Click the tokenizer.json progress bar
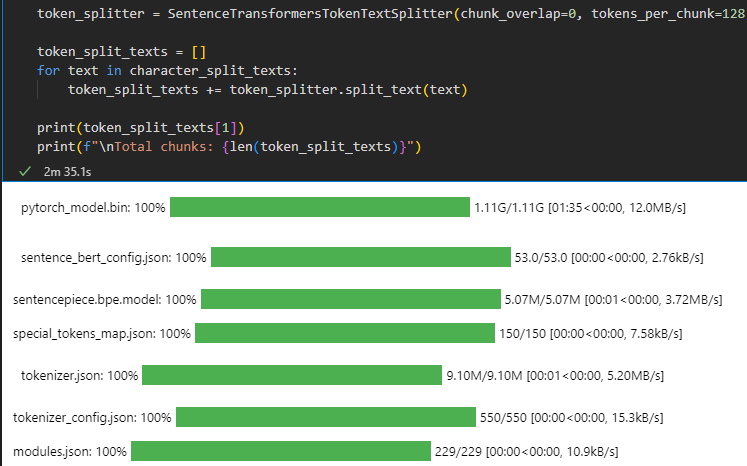The image size is (747, 466). coord(292,375)
